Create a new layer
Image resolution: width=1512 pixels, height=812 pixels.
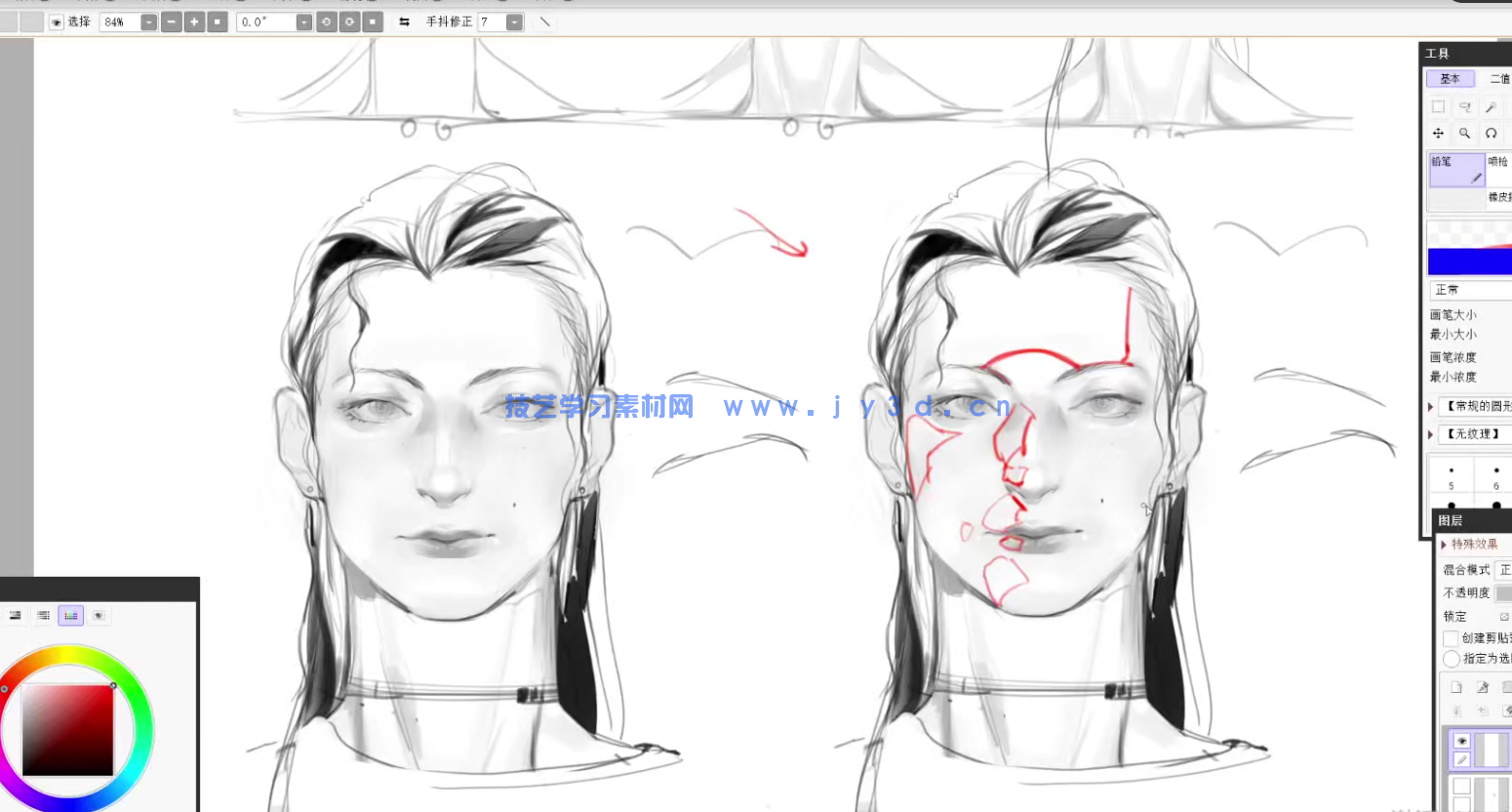click(x=1456, y=687)
